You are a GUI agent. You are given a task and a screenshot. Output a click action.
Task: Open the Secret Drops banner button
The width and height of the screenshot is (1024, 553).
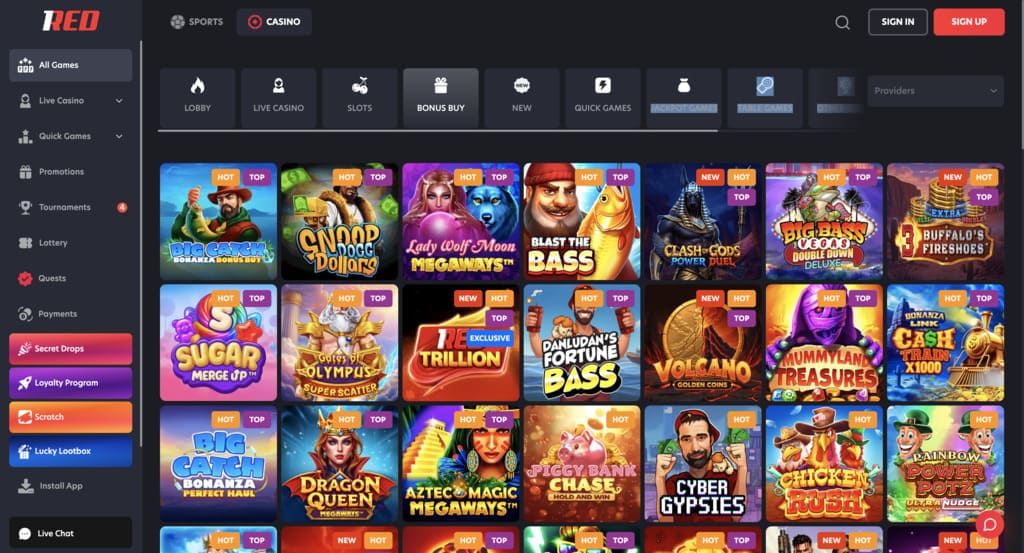(x=71, y=349)
